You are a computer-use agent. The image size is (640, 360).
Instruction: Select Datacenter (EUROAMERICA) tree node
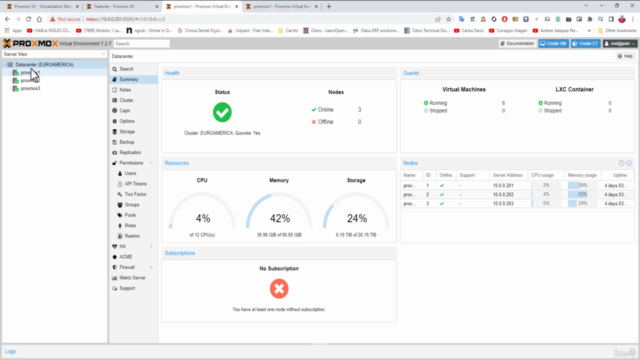point(44,64)
